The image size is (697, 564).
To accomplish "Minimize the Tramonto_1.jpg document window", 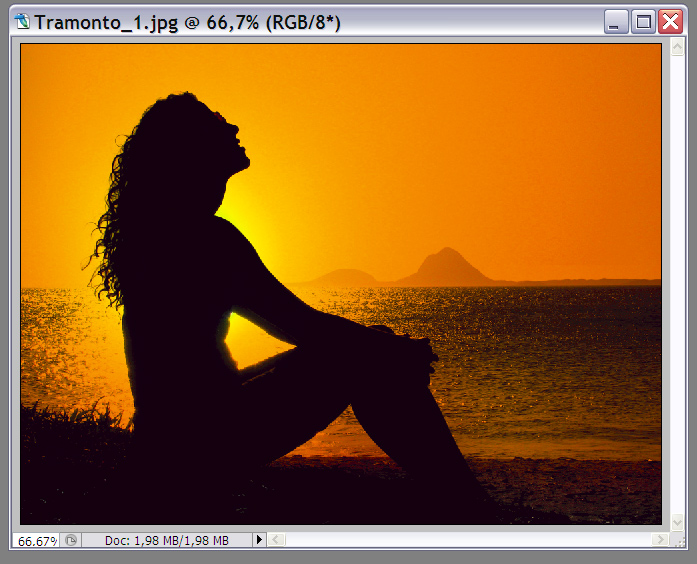I will pyautogui.click(x=617, y=22).
